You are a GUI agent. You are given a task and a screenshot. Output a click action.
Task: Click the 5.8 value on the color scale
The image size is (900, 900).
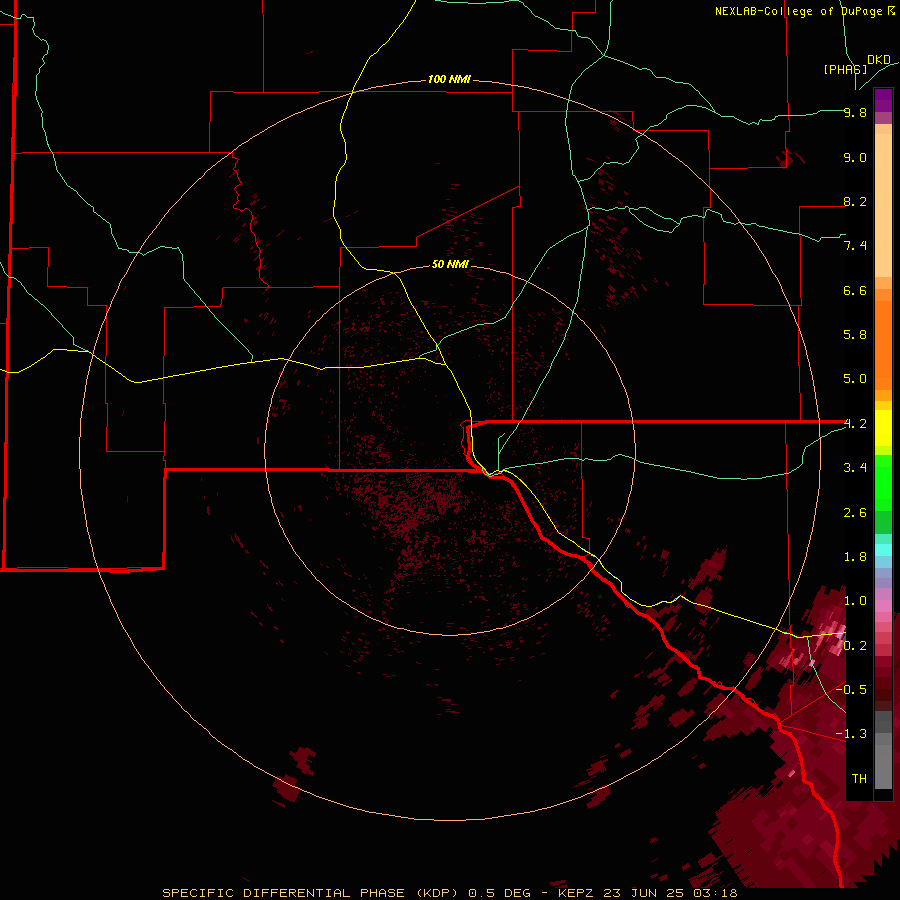coord(855,335)
